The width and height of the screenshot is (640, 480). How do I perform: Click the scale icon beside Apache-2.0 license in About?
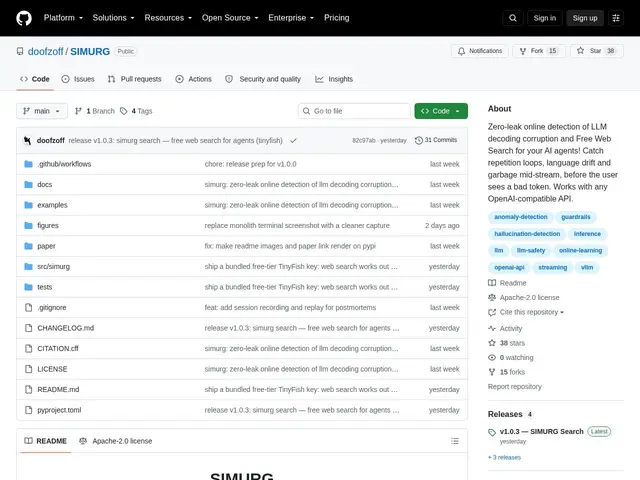coord(492,298)
